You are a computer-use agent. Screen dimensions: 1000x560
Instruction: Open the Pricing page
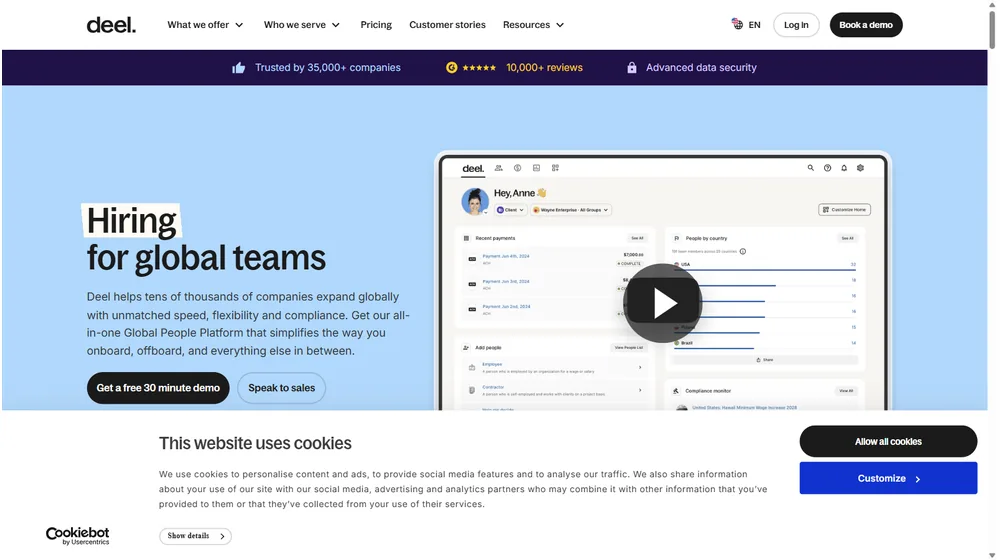tap(376, 25)
